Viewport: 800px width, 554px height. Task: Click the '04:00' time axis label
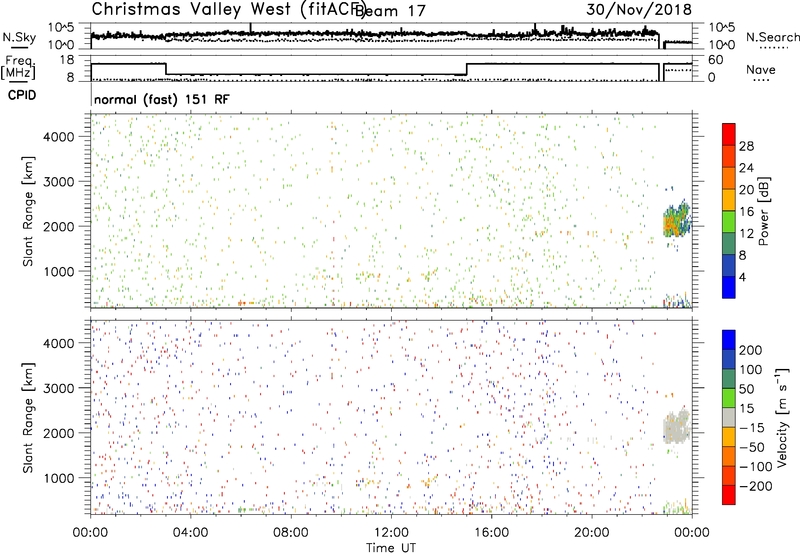click(x=190, y=533)
